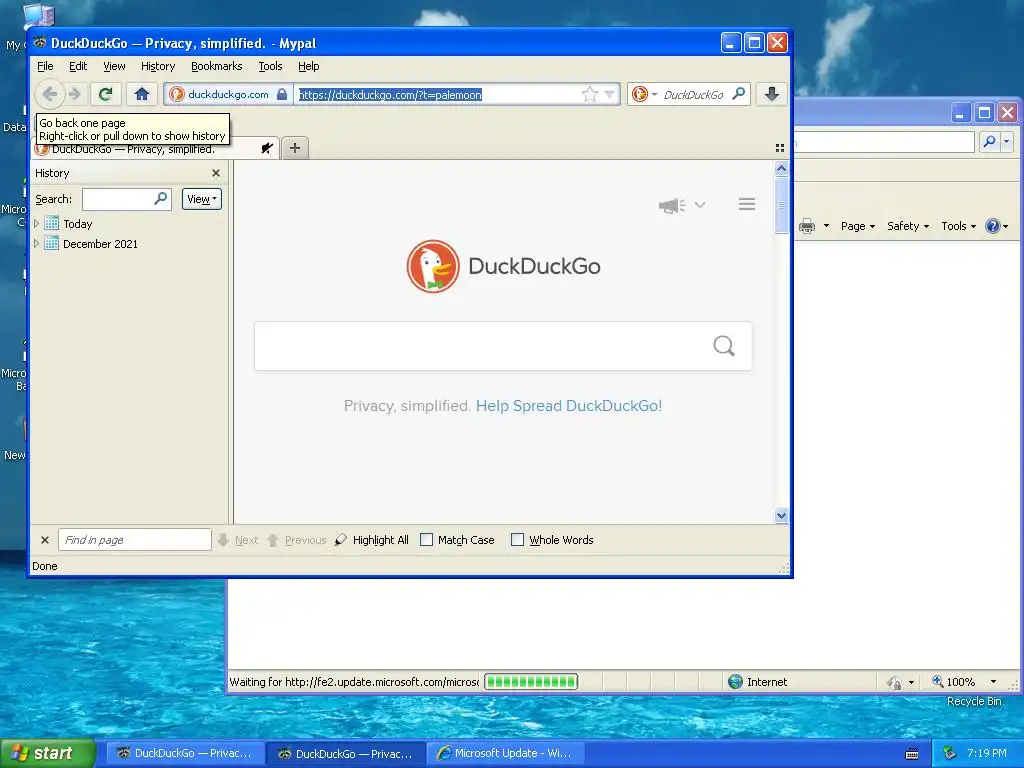Click the URL address field

(x=438, y=95)
